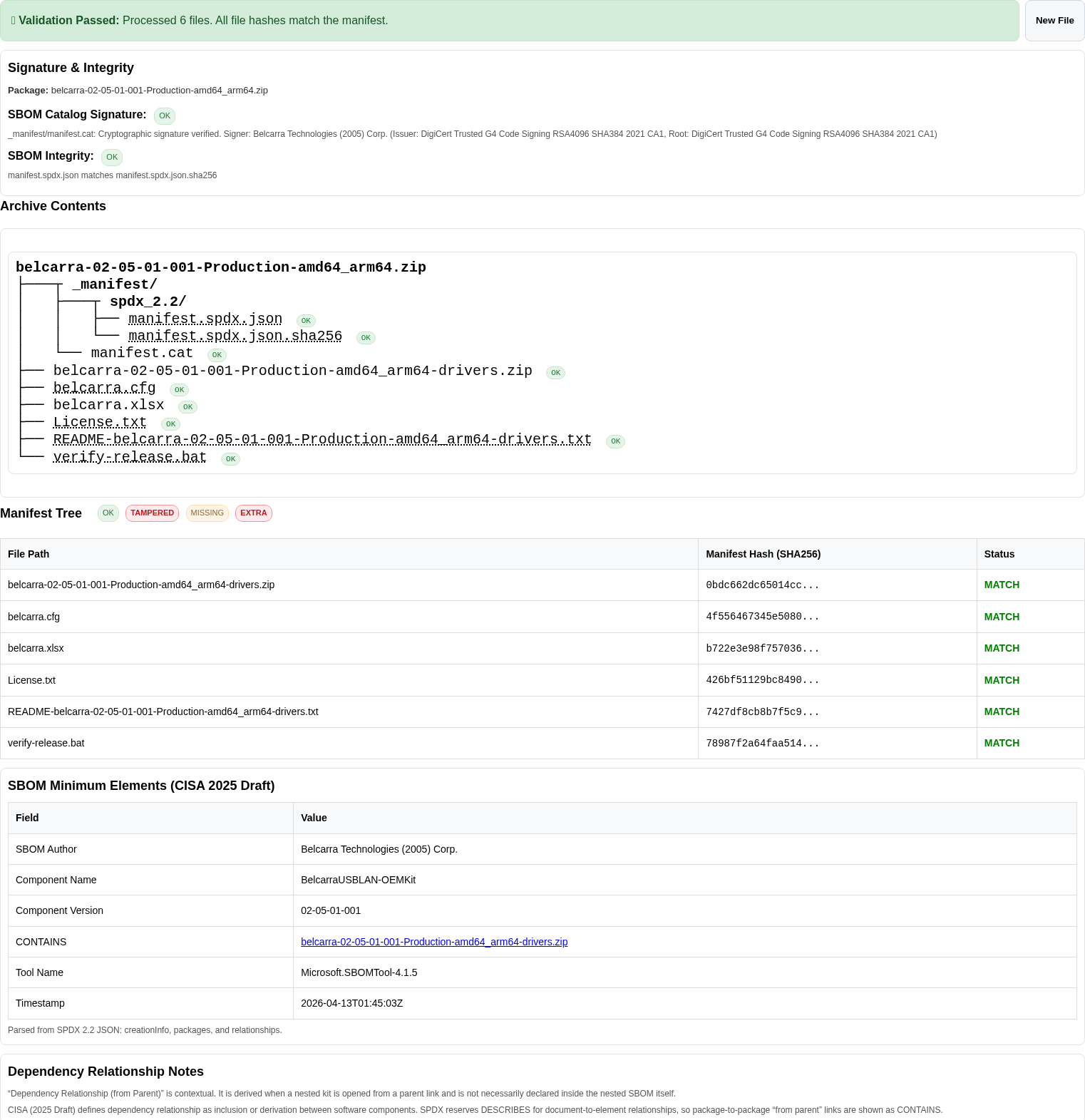Click the File Path column header
The image size is (1085, 1120).
point(349,554)
